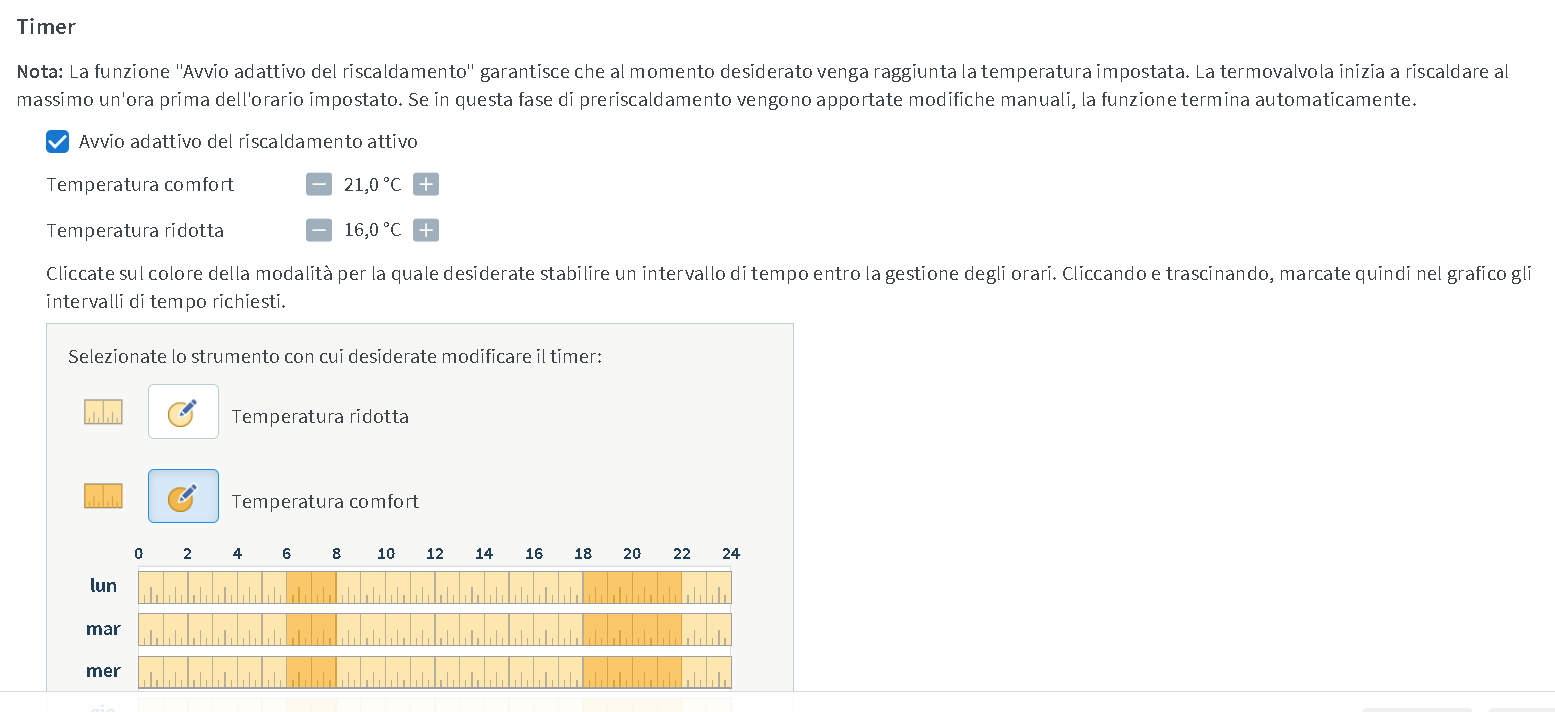The image size is (1555, 712).
Task: Increase reduced temperature with plus button
Action: [426, 230]
